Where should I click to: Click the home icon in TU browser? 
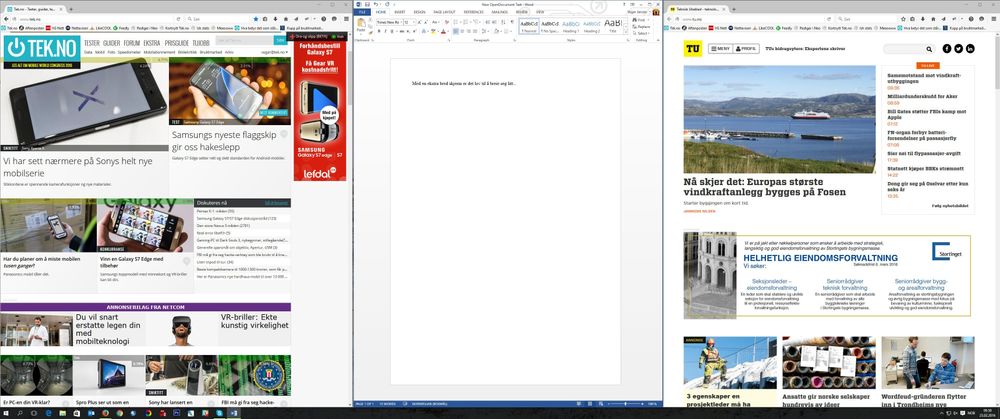click(x=934, y=19)
